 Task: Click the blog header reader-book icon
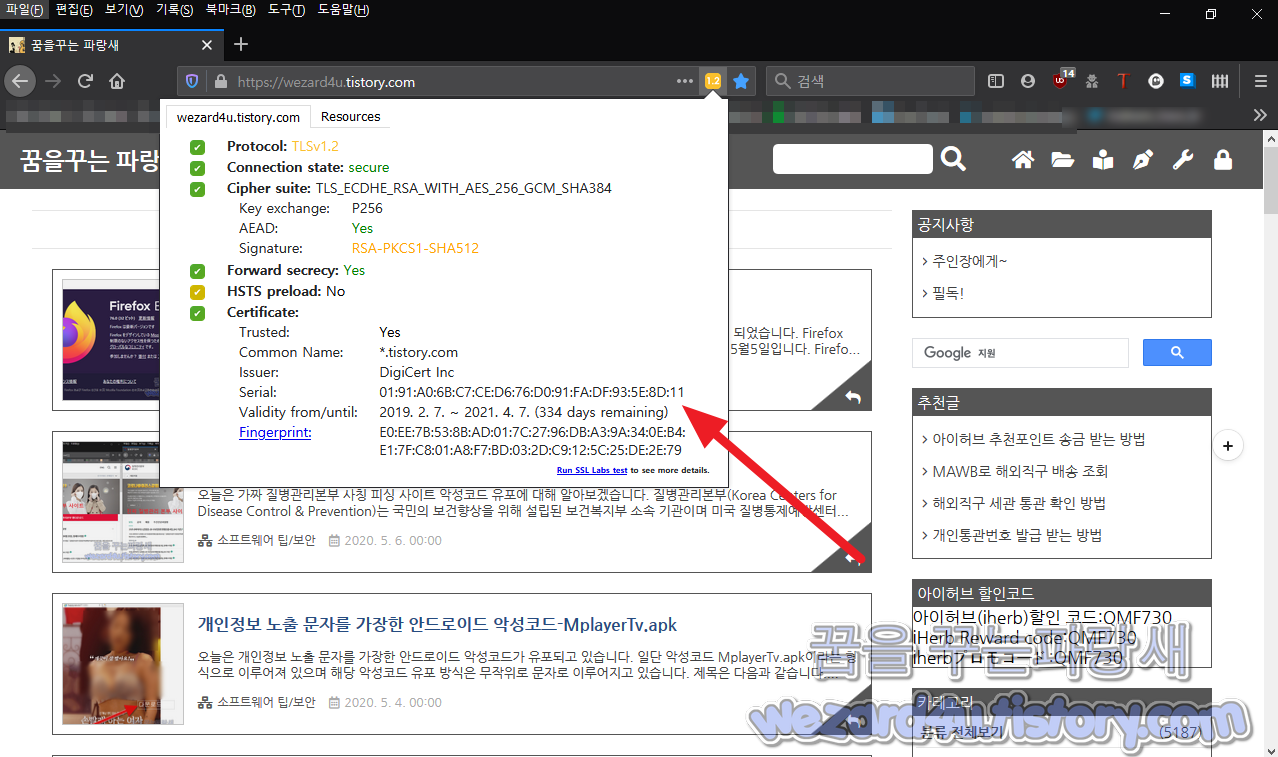pyautogui.click(x=1102, y=160)
